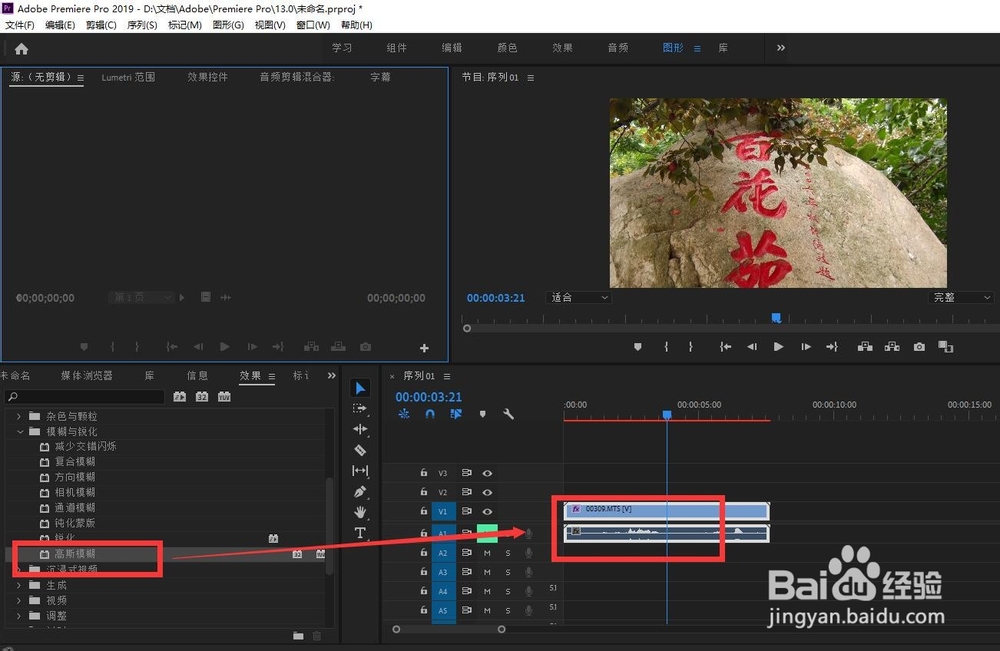The image size is (1000, 651).
Task: Select the Track Select Forward tool
Action: (x=361, y=408)
